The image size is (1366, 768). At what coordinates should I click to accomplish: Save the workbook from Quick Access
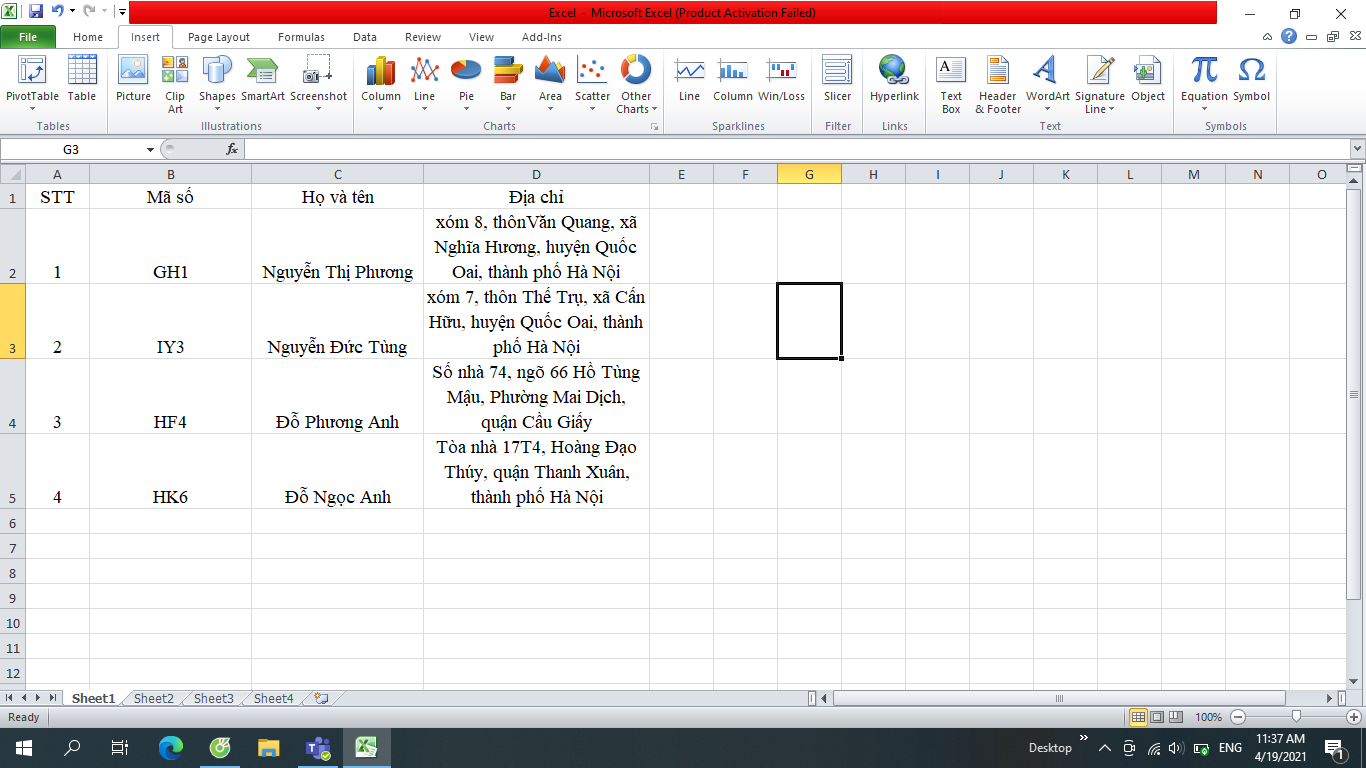(36, 12)
